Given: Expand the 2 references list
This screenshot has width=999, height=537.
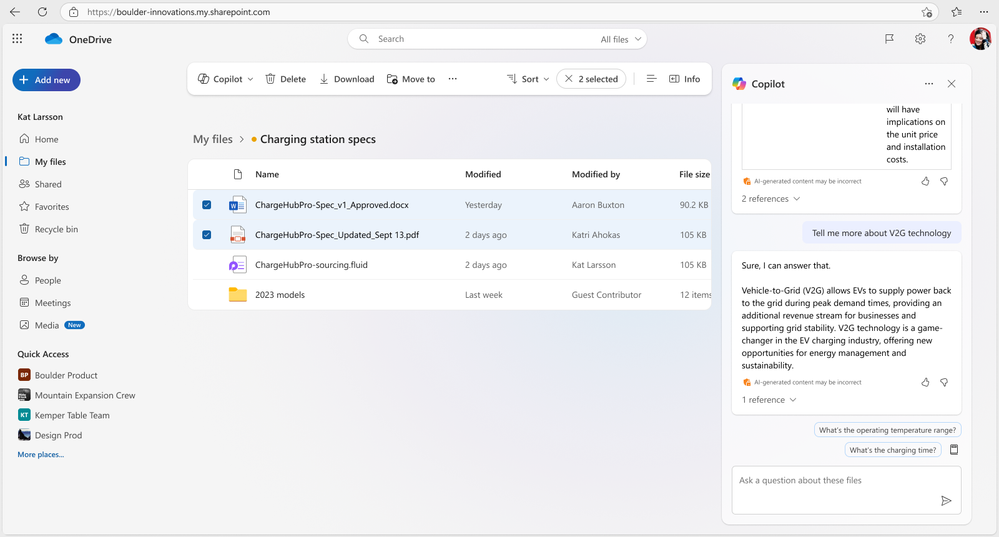Looking at the screenshot, I should point(770,199).
